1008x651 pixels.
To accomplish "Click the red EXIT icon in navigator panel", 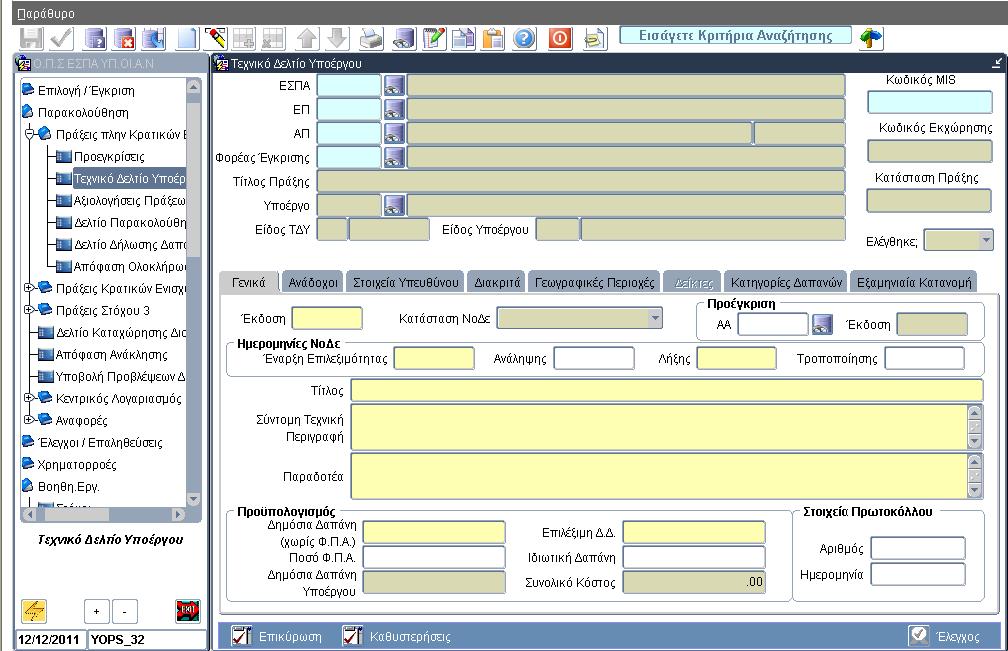I will 188,611.
